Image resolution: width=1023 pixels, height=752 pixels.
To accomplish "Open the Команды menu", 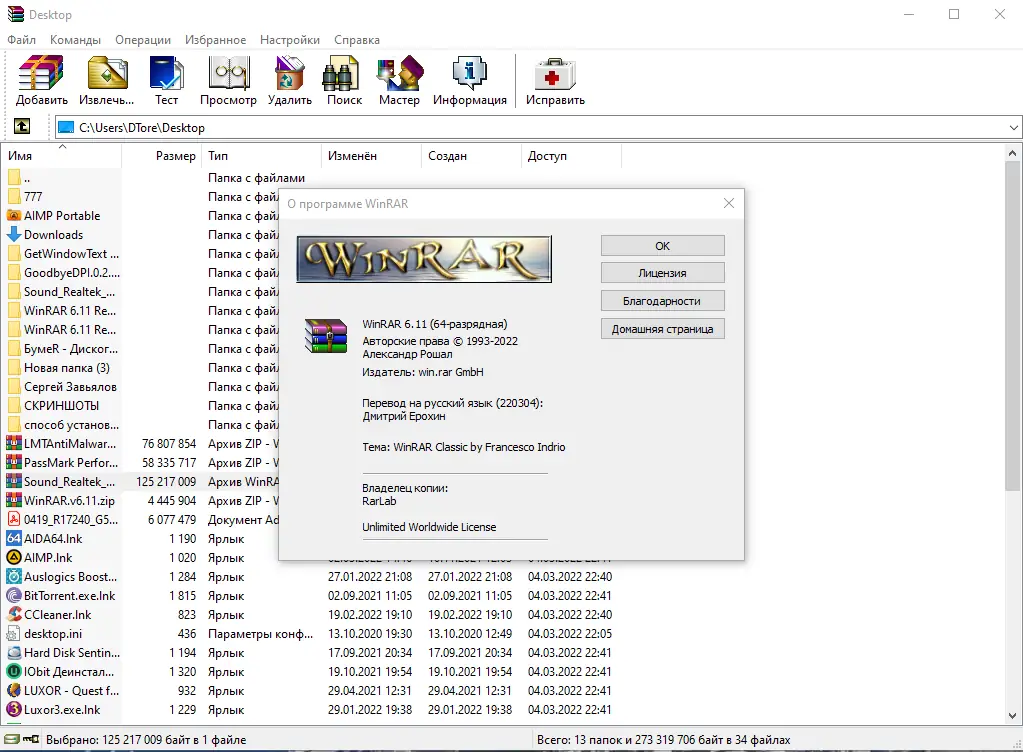I will click(76, 40).
